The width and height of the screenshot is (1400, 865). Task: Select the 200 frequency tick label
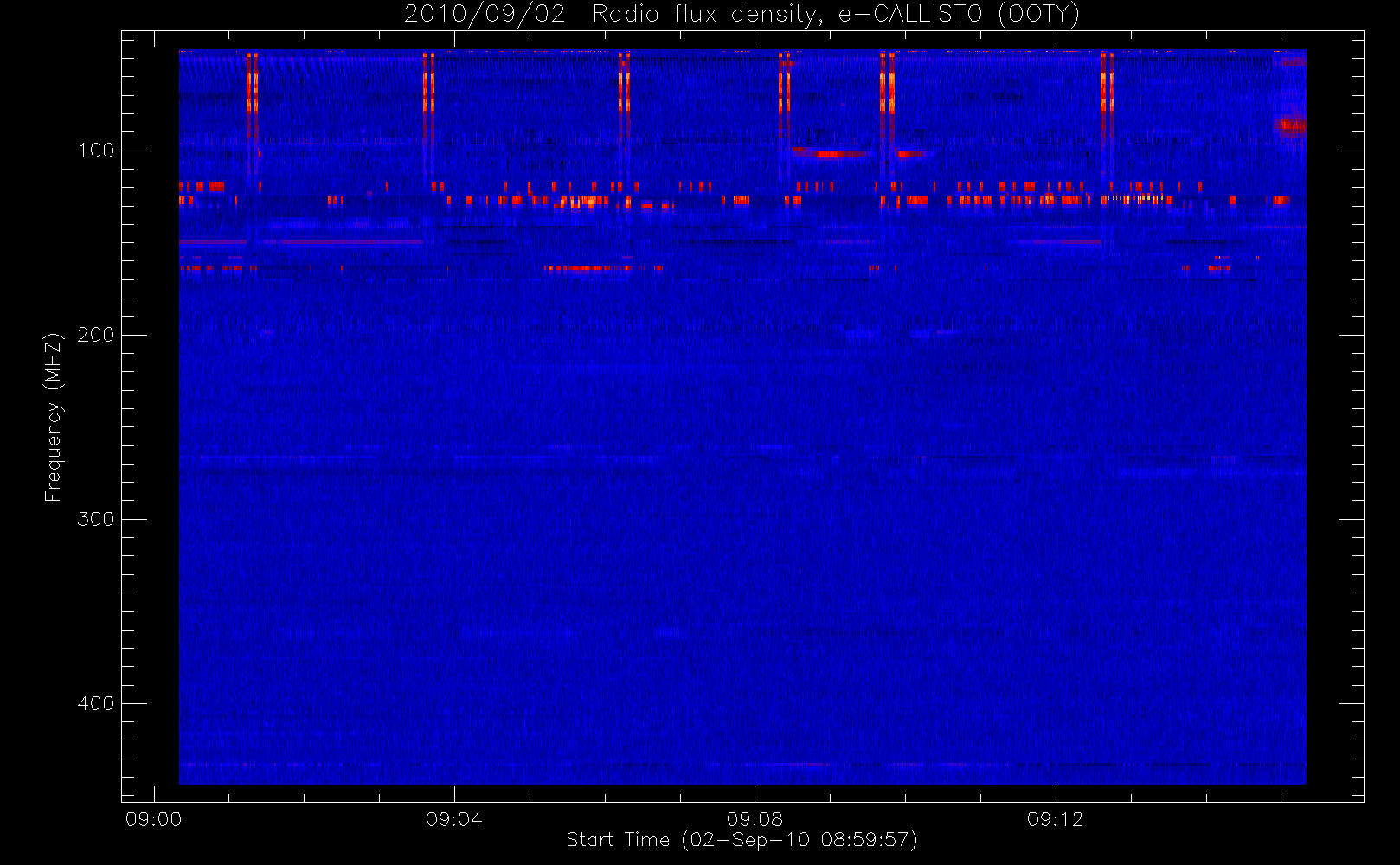coord(96,335)
